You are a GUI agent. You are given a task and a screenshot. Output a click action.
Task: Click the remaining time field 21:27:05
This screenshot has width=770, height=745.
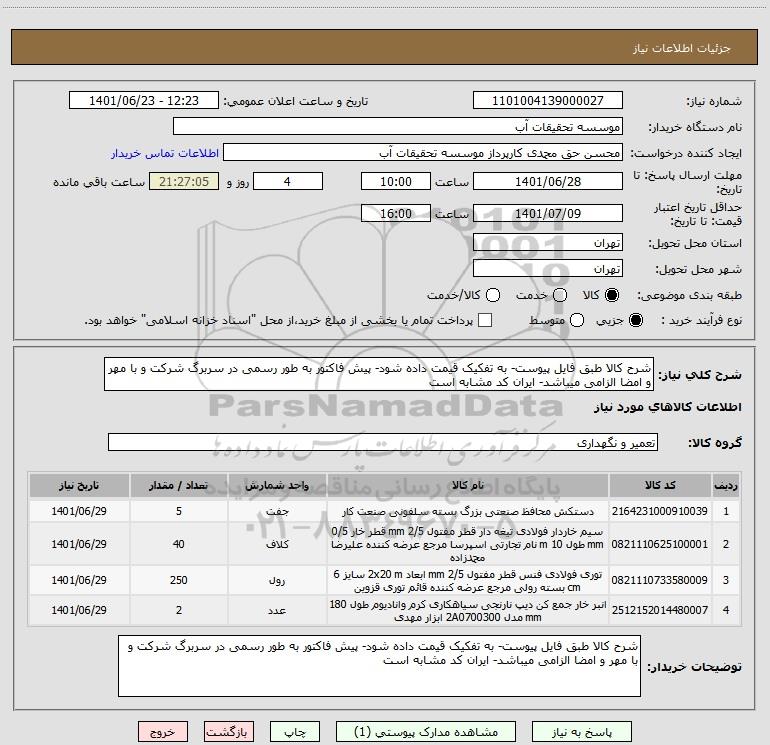click(184, 181)
